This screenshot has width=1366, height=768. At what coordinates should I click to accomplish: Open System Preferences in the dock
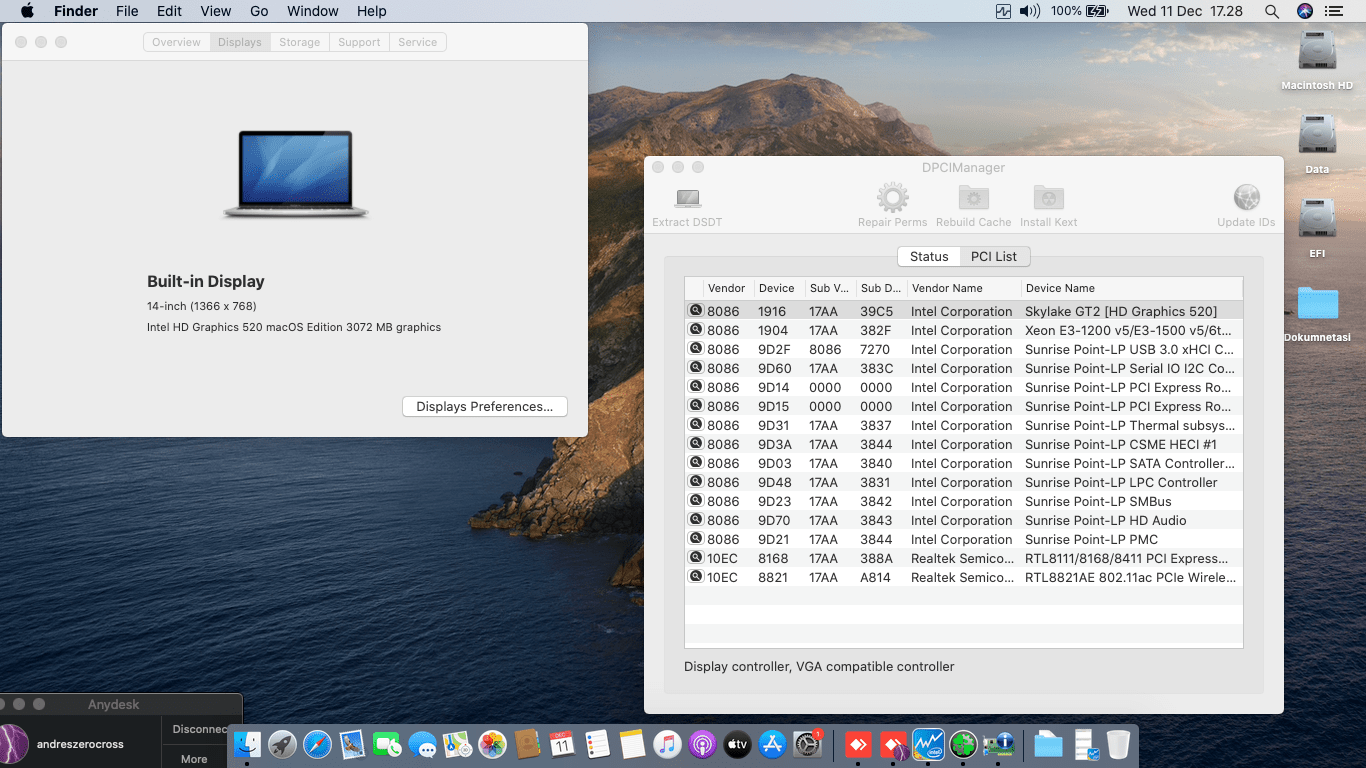pyautogui.click(x=807, y=744)
